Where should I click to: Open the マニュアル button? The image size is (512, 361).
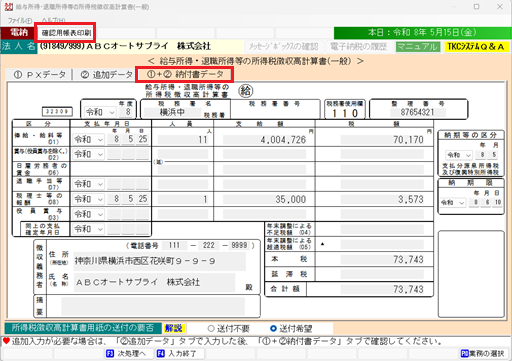(x=418, y=47)
